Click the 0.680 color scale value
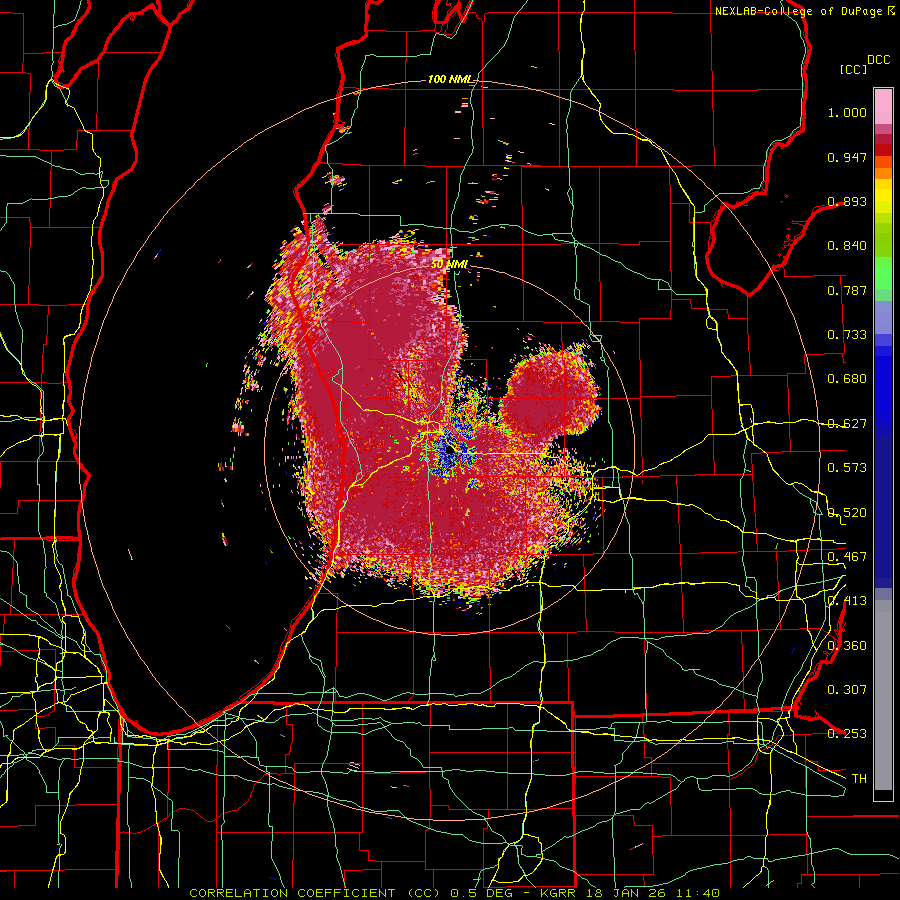This screenshot has width=900, height=900. pos(847,379)
